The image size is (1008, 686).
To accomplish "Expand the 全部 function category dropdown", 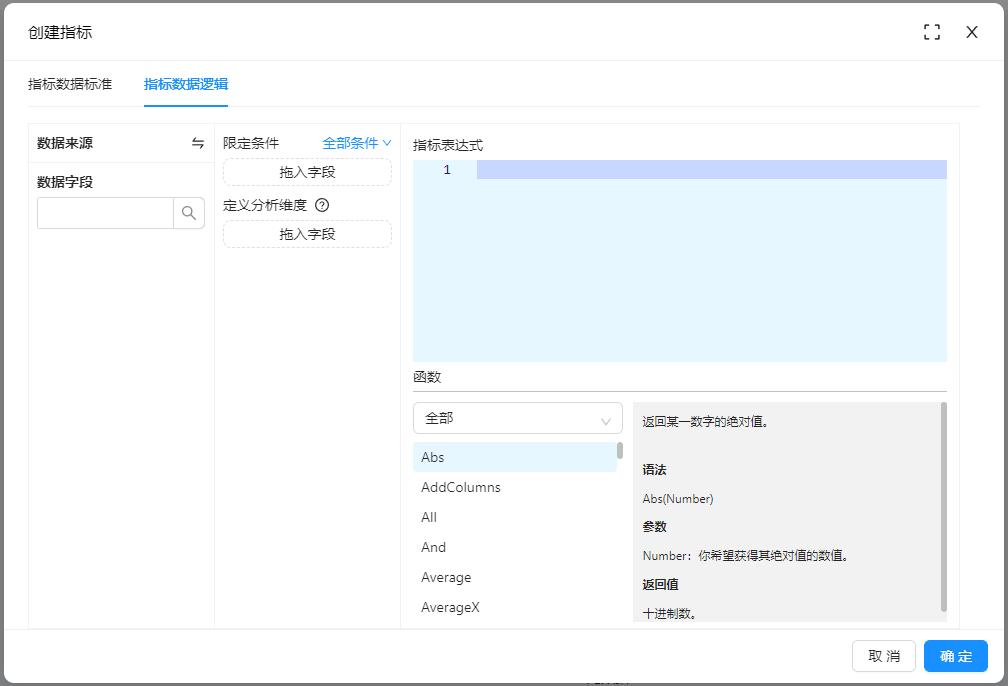I will click(x=517, y=418).
